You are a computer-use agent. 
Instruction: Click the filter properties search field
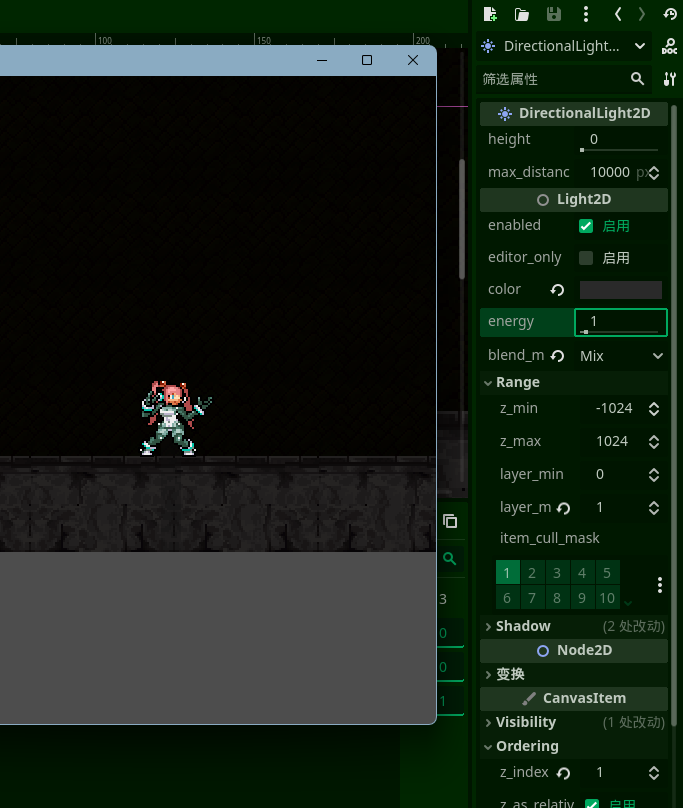tap(553, 79)
